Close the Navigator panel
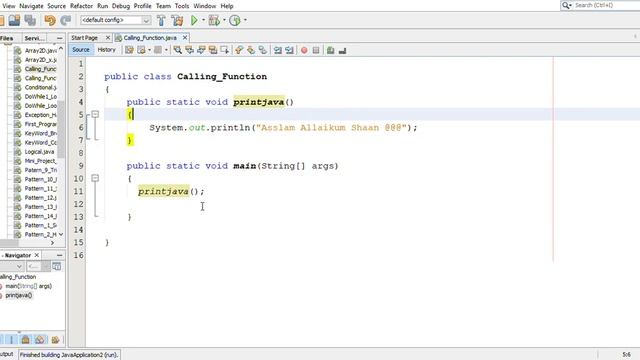This screenshot has width=640, height=360. [36, 255]
